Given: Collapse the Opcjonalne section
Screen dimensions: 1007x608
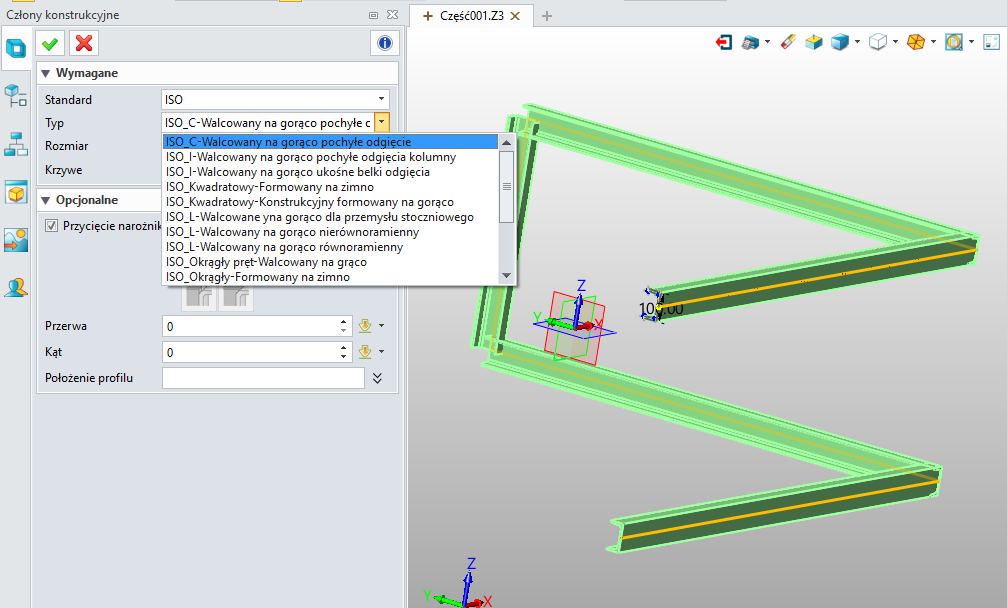Looking at the screenshot, I should 46,200.
